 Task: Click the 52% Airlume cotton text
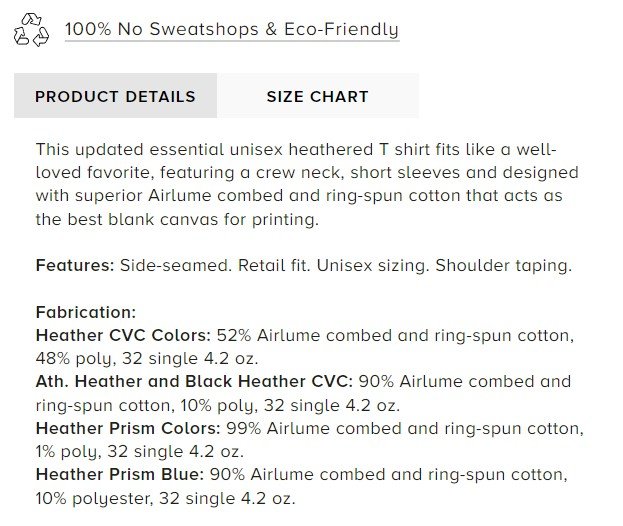coord(395,335)
